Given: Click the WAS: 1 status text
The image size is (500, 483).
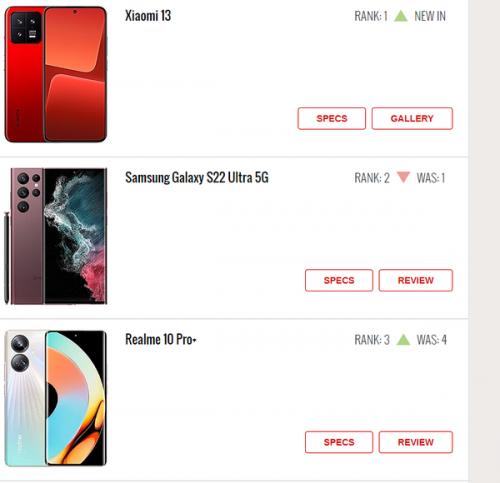Looking at the screenshot, I should [431, 178].
